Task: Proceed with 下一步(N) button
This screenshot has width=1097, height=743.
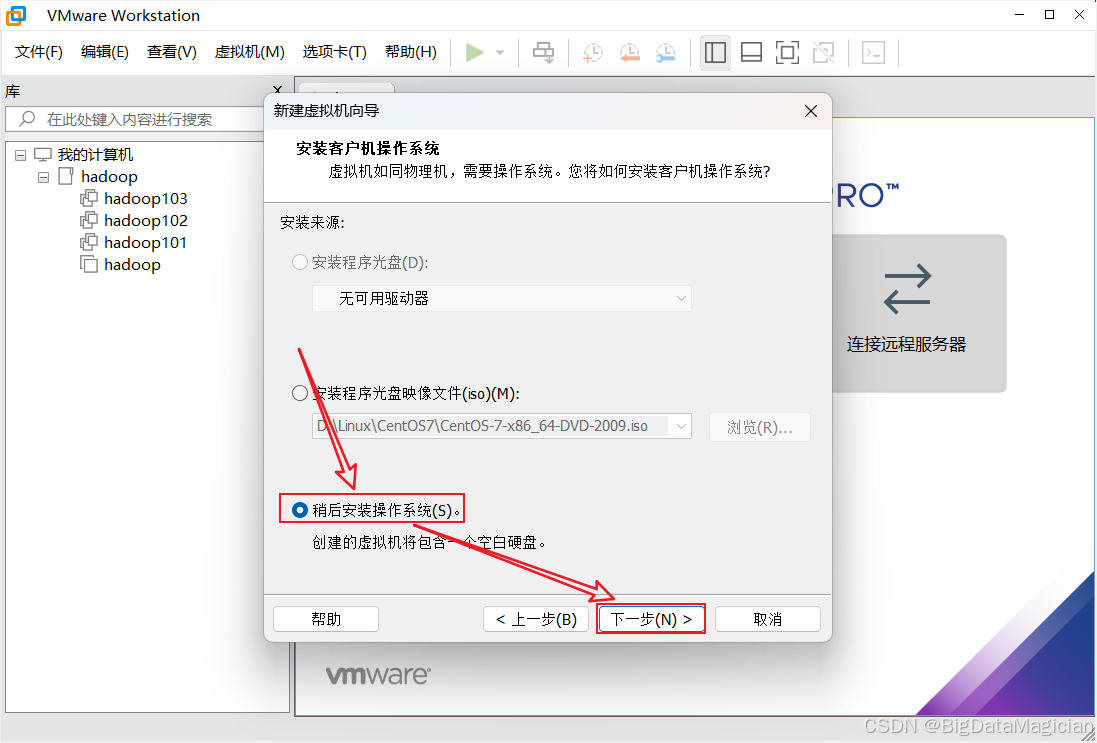Action: [651, 619]
